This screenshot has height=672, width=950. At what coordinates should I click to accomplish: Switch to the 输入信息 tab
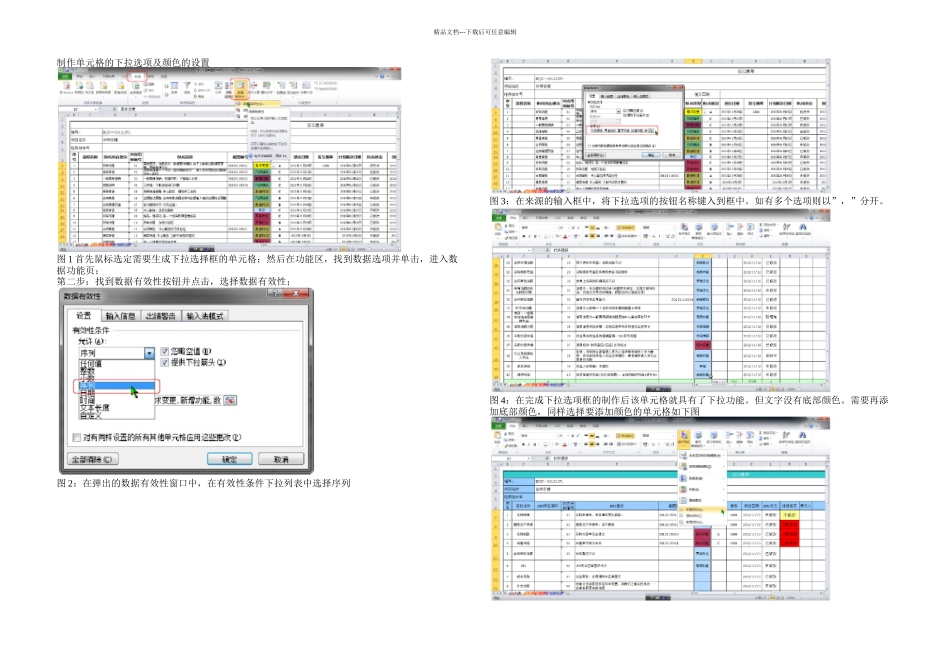[120, 316]
